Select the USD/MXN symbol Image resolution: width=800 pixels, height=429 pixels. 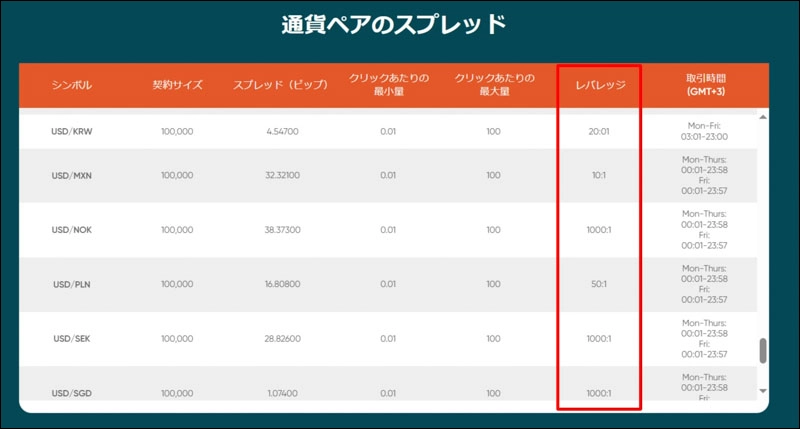pyautogui.click(x=72, y=175)
